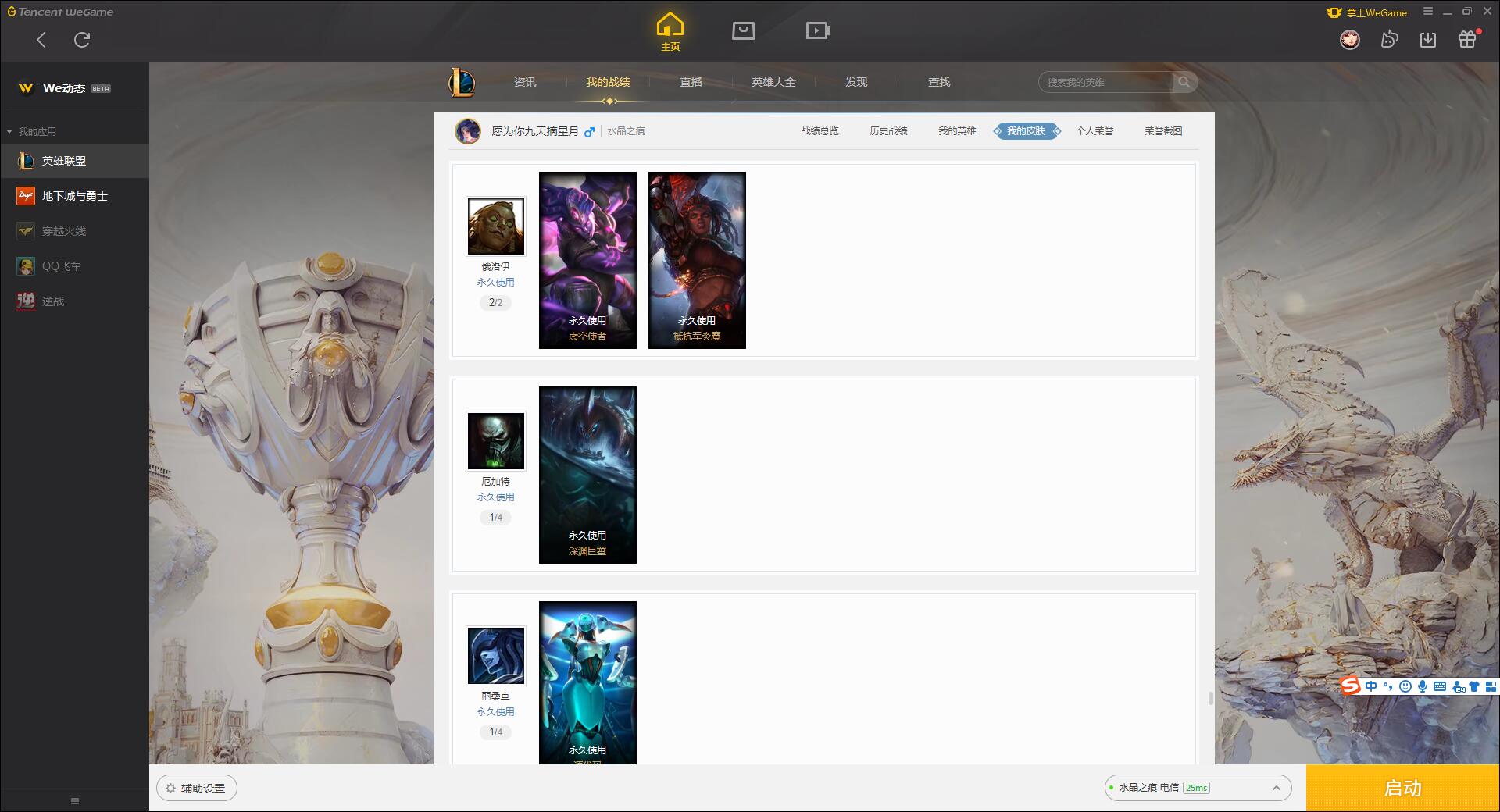1500x812 pixels.
Task: Open the hamburger main menu icon
Action: pos(1428,12)
